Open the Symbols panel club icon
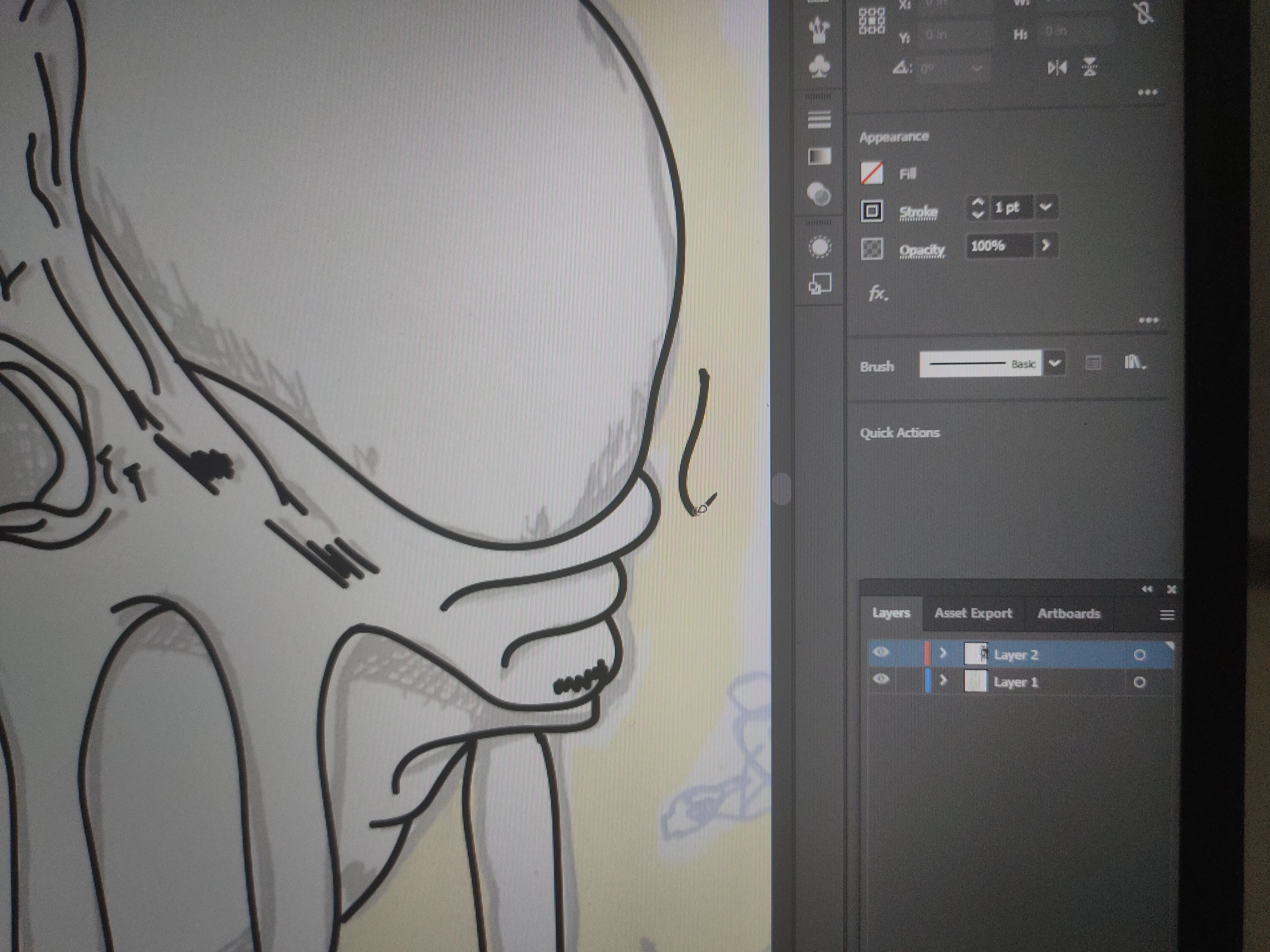Image resolution: width=1270 pixels, height=952 pixels. [819, 67]
